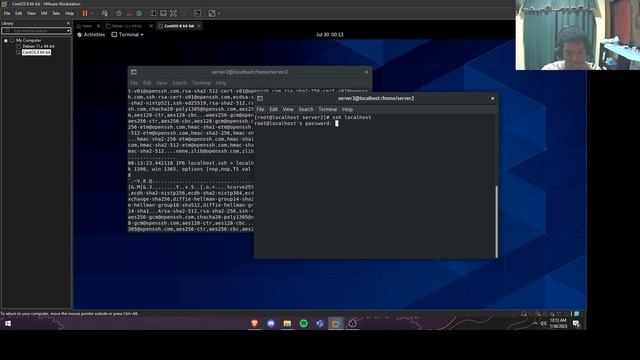Pause the virtual machine with orange button

85,13
